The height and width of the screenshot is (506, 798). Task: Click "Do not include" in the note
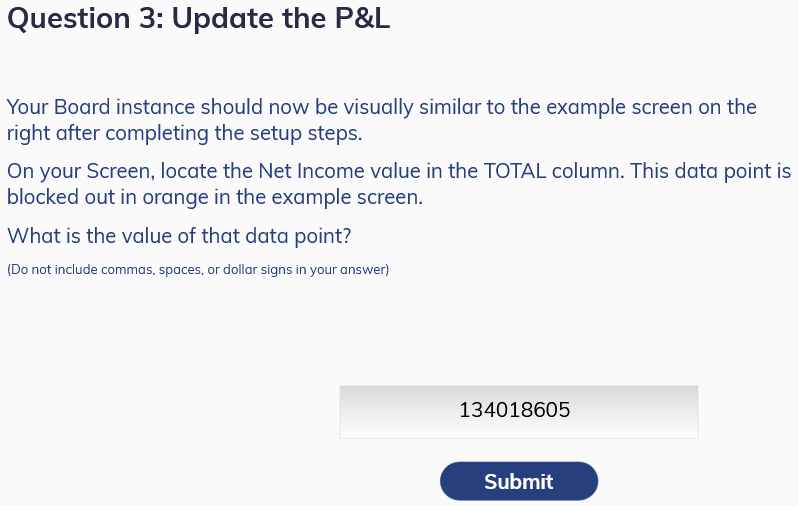point(52,270)
